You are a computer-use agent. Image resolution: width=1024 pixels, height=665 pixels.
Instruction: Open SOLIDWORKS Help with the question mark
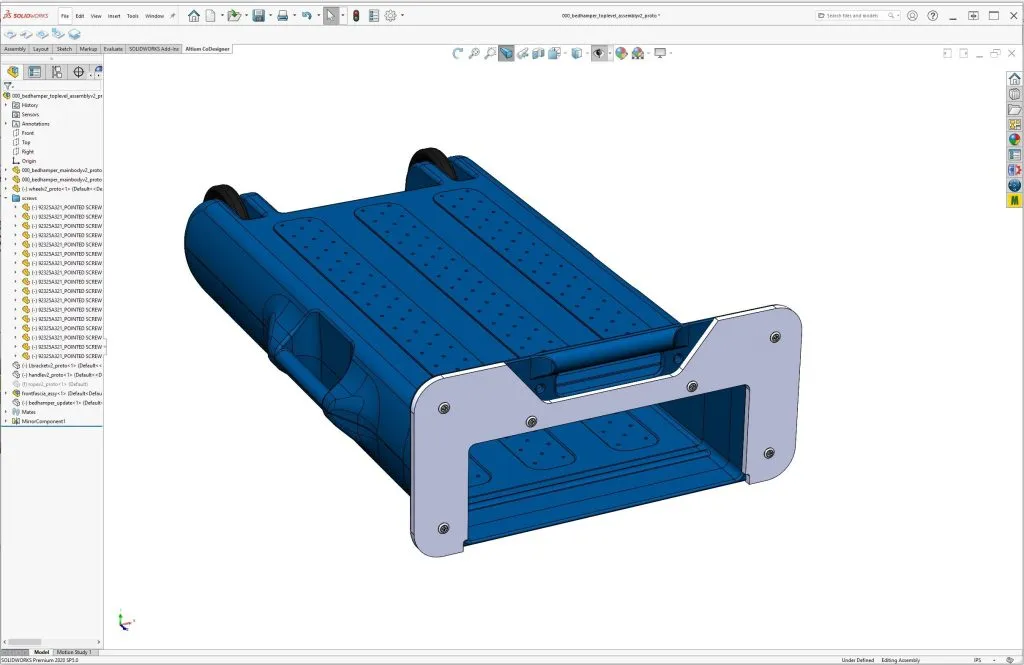click(x=931, y=15)
